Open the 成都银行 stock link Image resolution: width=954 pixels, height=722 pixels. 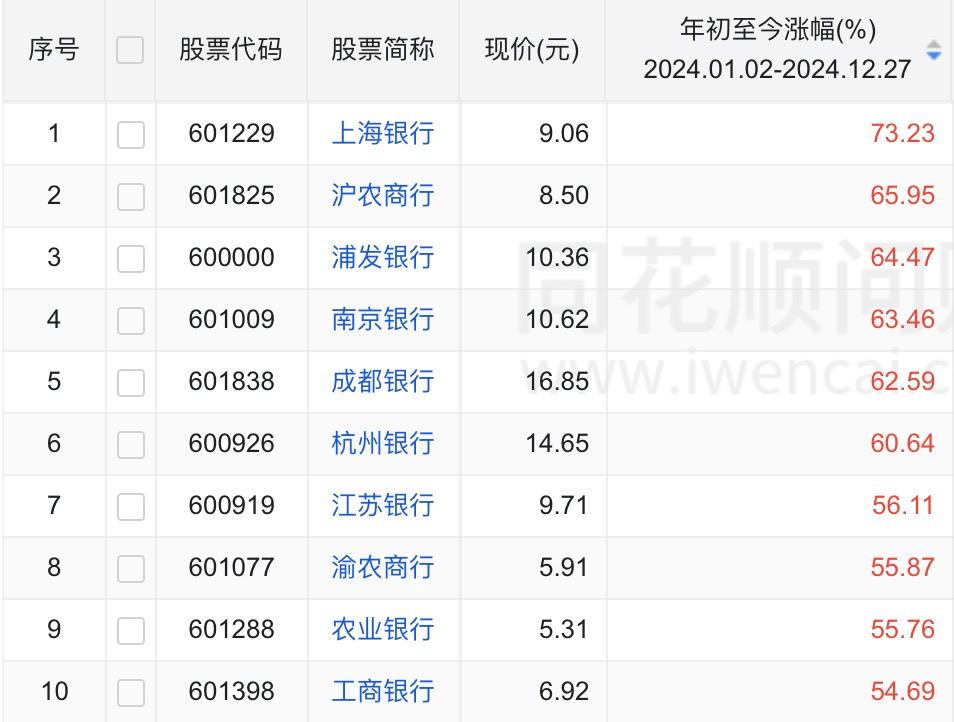tap(383, 381)
